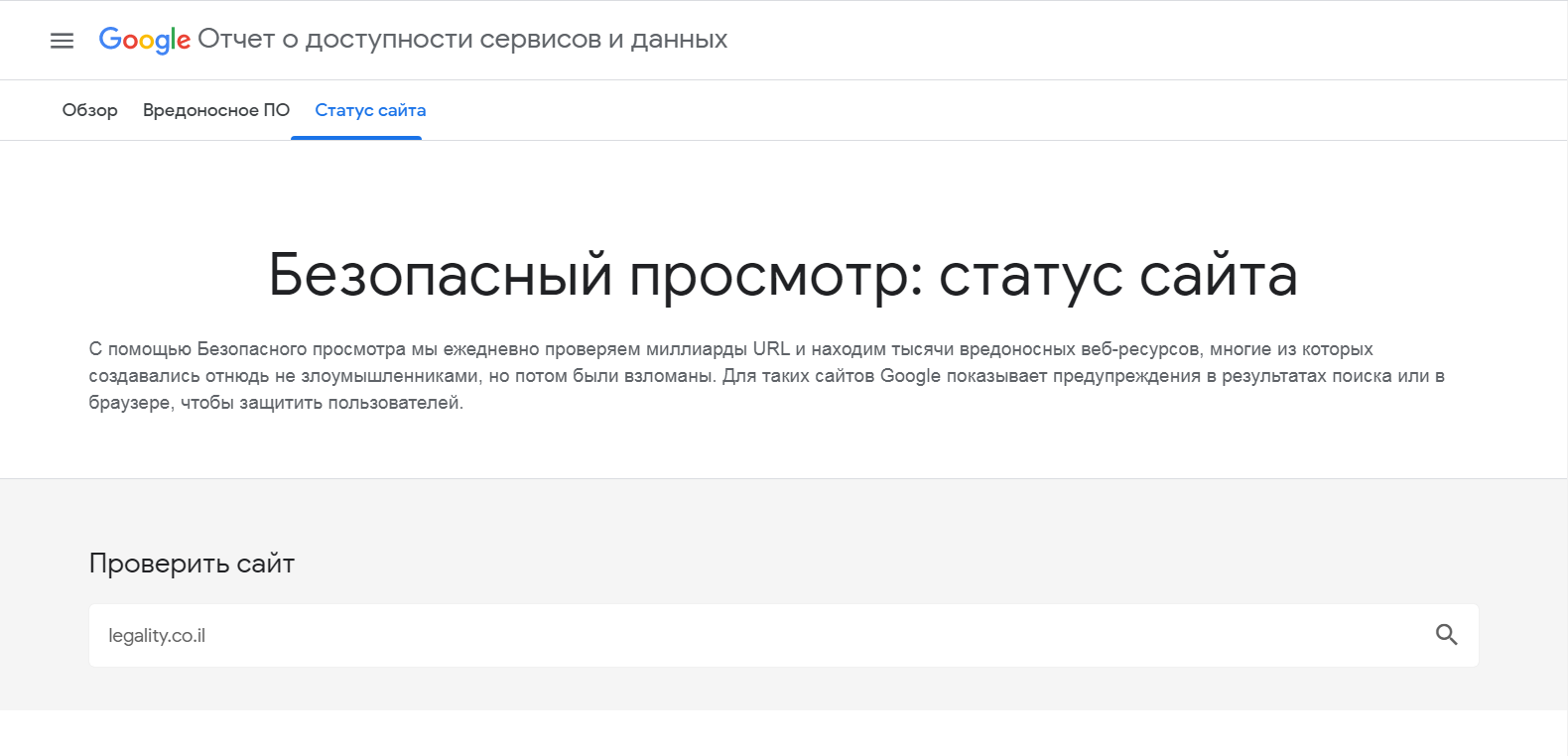Click the Проверить сайт section heading

click(192, 564)
